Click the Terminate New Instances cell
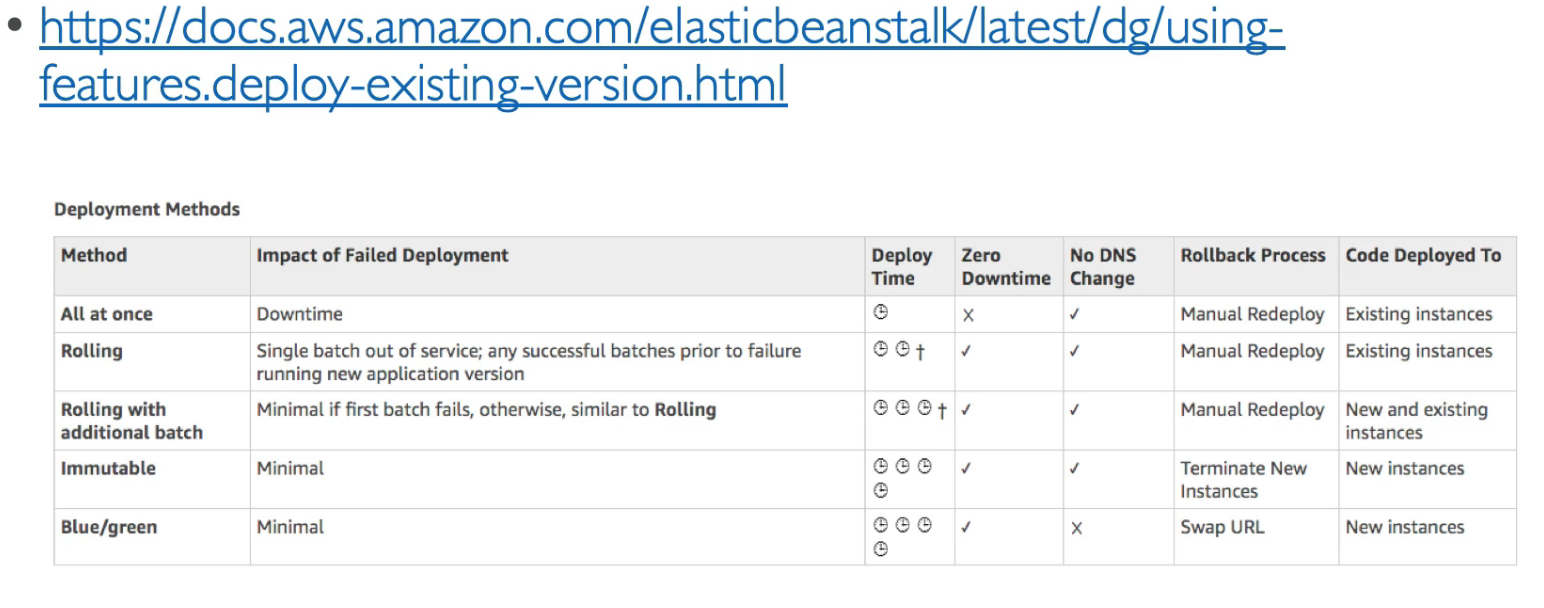 [x=1243, y=480]
